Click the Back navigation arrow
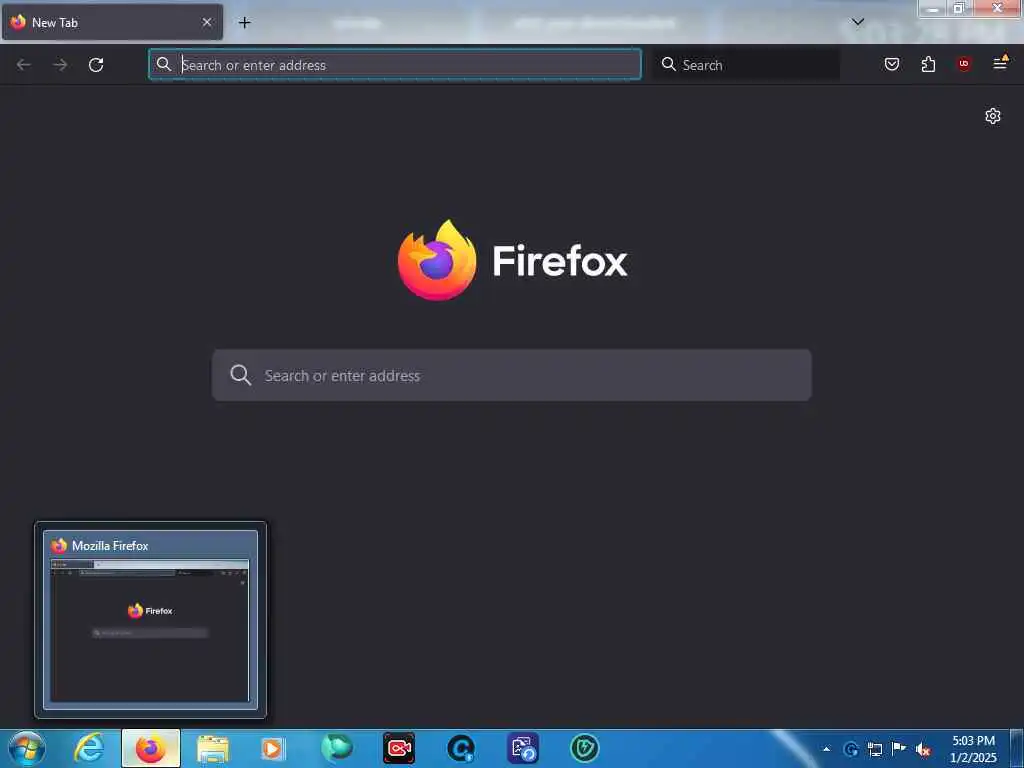The width and height of the screenshot is (1024, 768). pyautogui.click(x=24, y=65)
